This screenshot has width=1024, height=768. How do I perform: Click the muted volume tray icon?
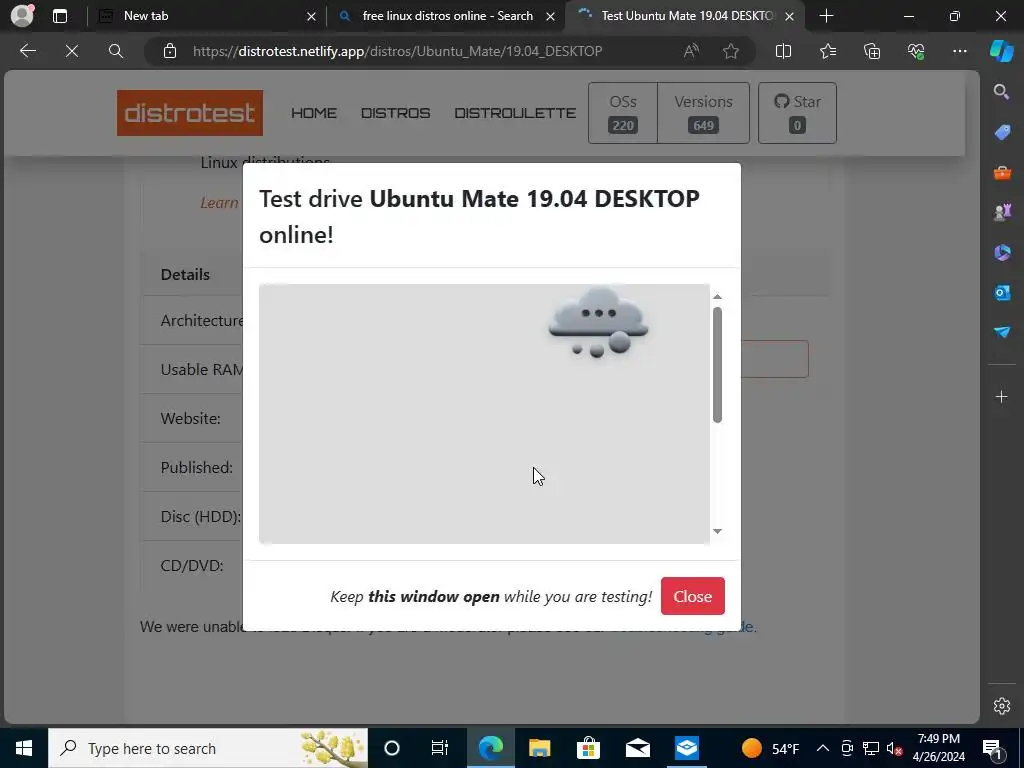pyautogui.click(x=894, y=748)
